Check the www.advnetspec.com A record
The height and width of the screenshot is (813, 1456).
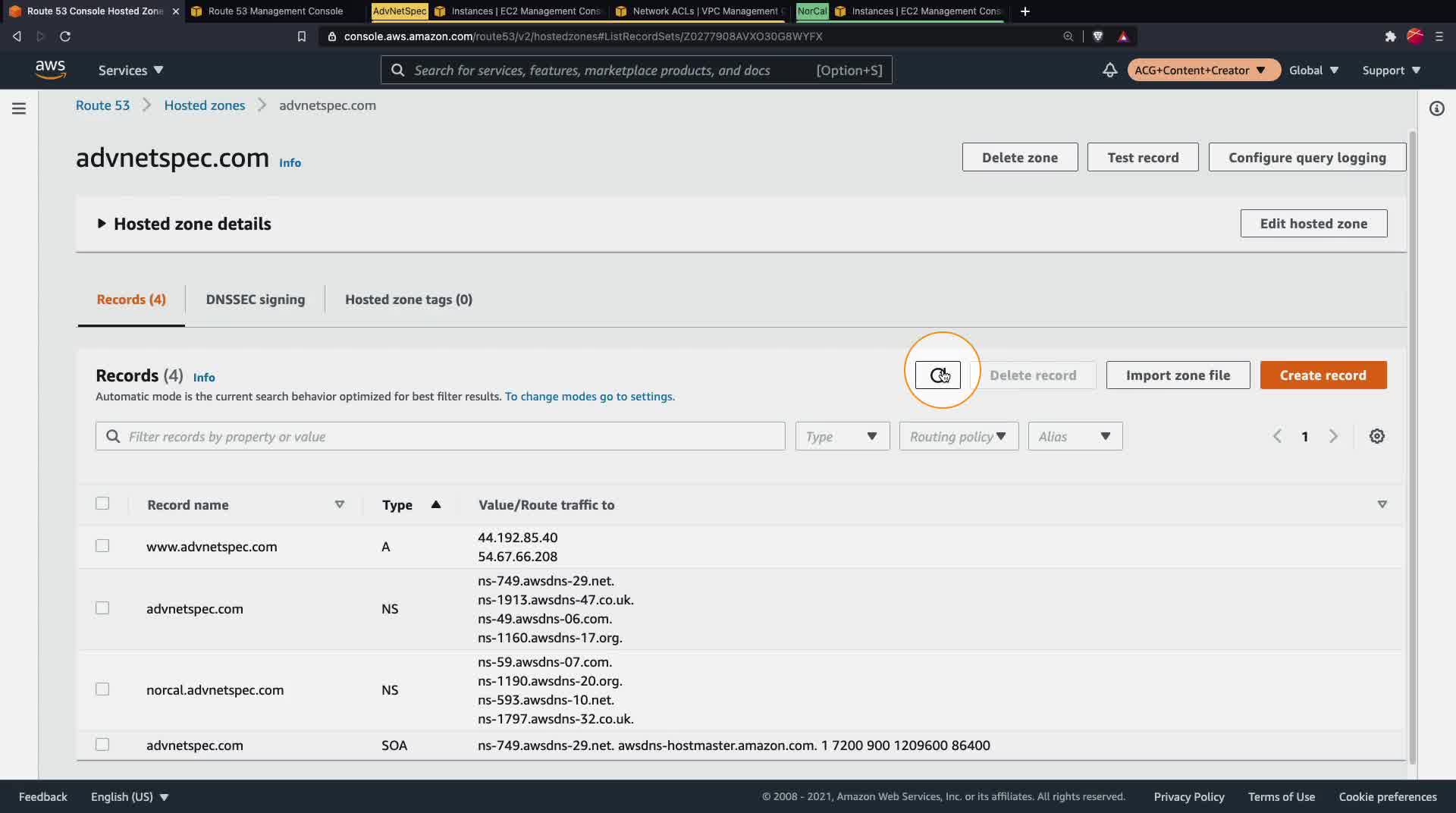coord(102,546)
